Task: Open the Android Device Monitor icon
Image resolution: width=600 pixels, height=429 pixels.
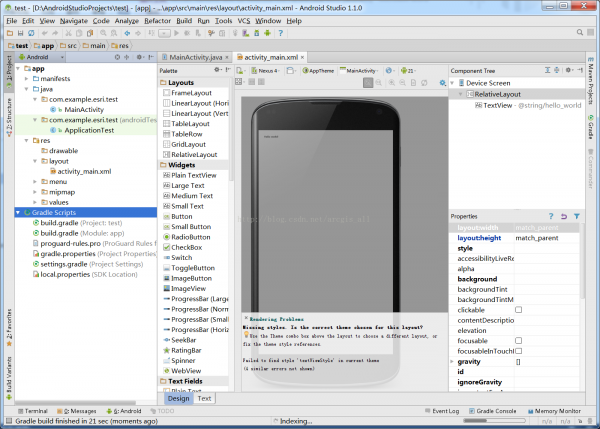Action: 267,33
